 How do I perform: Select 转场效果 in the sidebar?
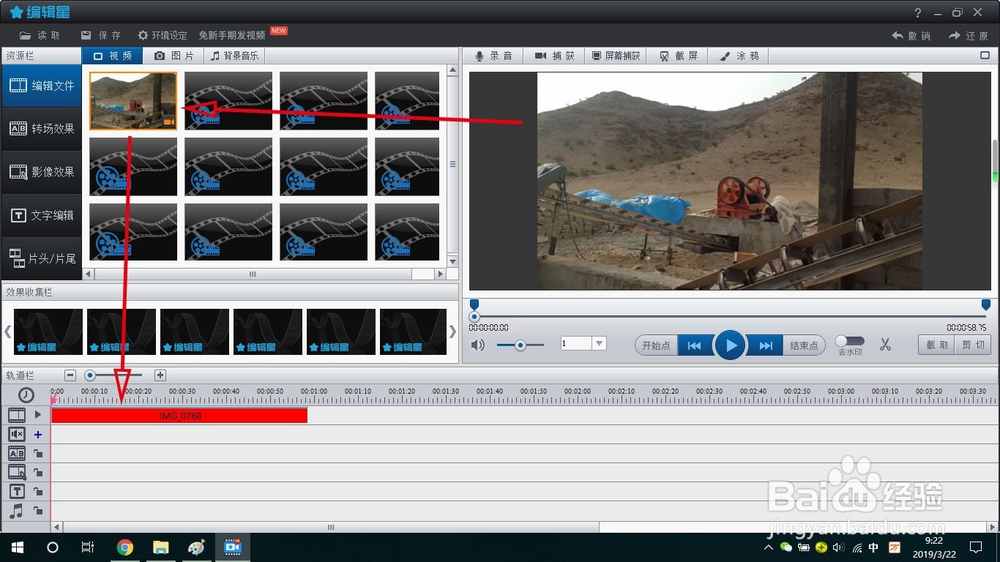[41, 129]
